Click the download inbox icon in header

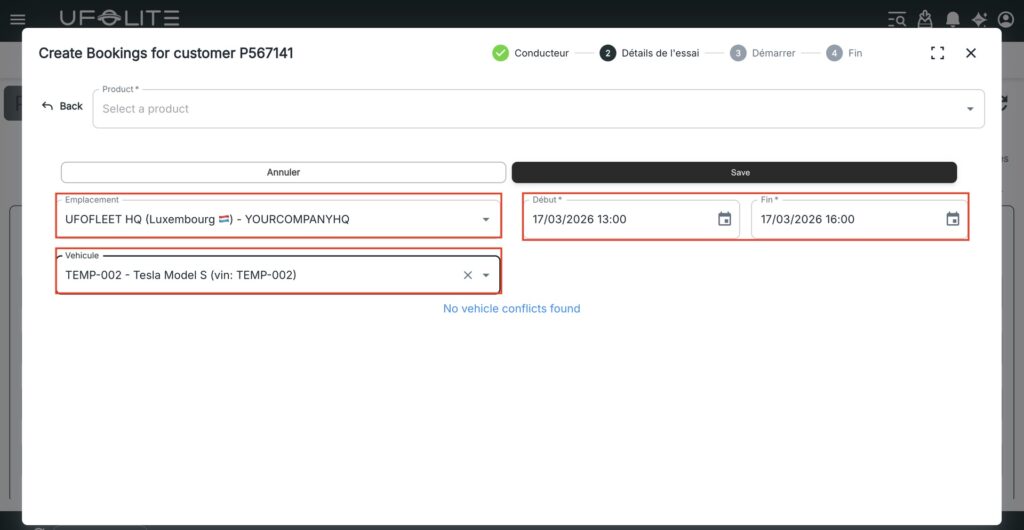[925, 19]
